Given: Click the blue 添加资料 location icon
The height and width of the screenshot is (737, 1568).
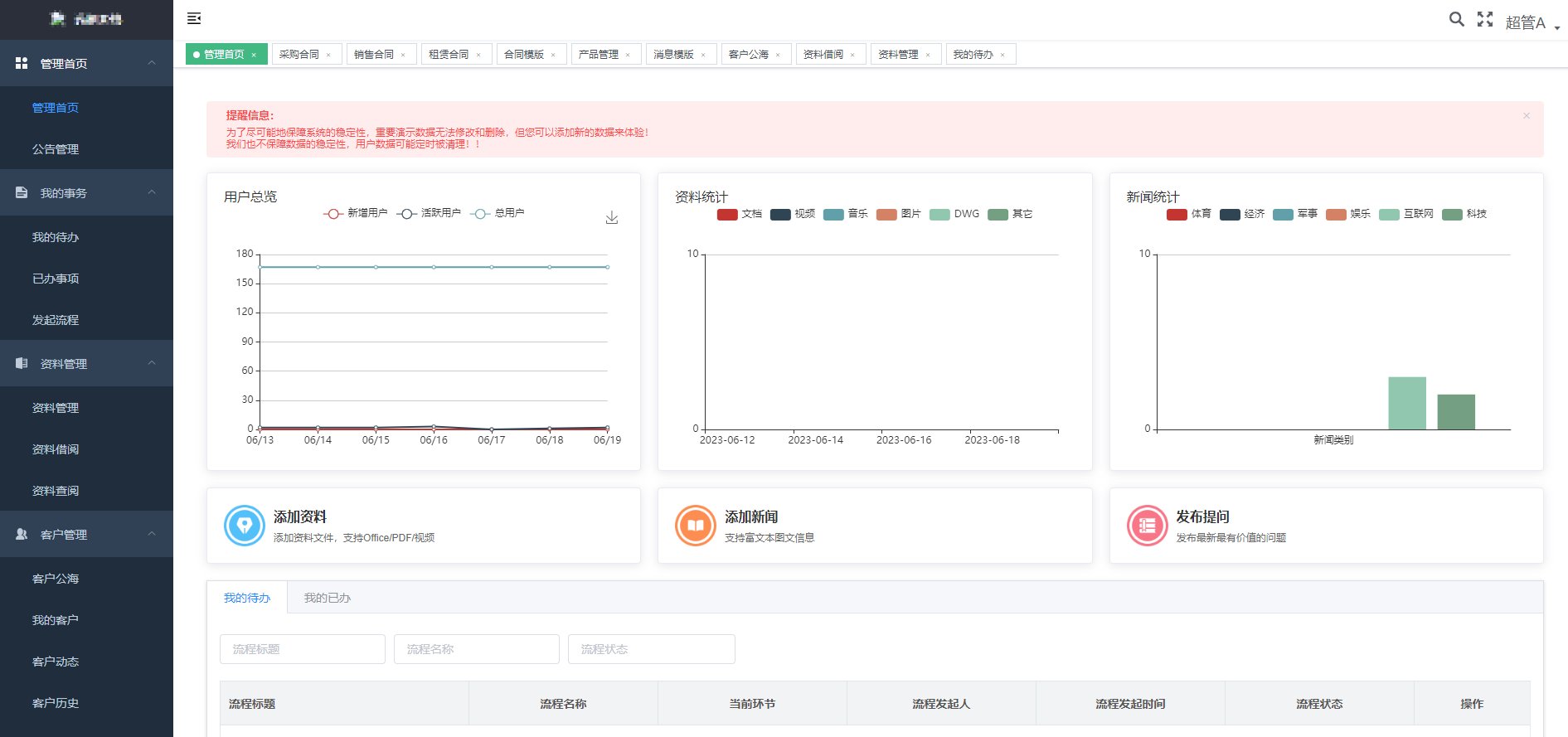Looking at the screenshot, I should 245,526.
